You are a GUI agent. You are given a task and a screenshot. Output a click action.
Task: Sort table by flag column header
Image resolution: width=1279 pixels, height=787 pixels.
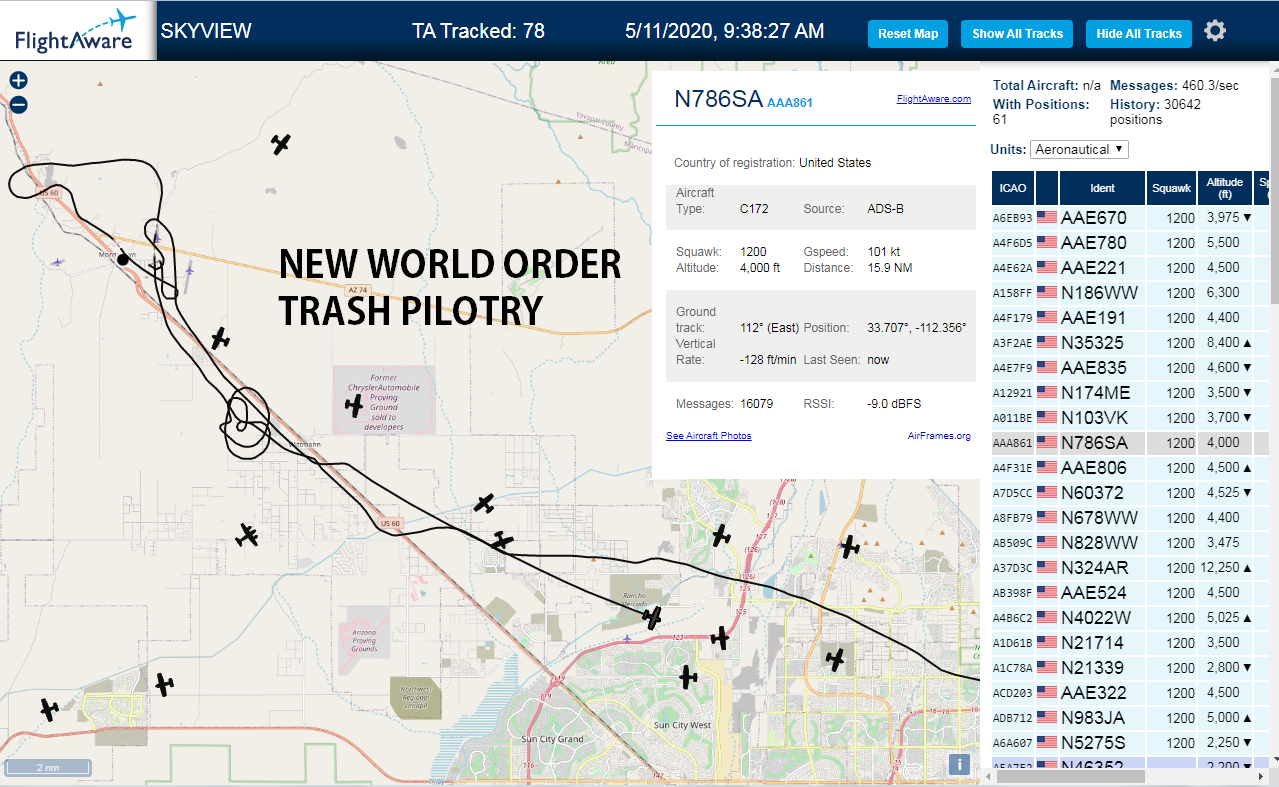point(1047,188)
